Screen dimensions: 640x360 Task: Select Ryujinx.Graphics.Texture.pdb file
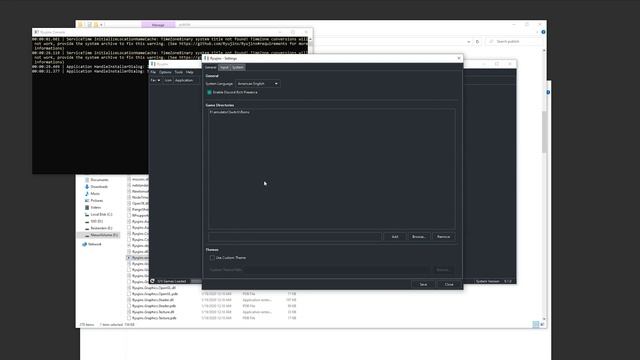154,318
